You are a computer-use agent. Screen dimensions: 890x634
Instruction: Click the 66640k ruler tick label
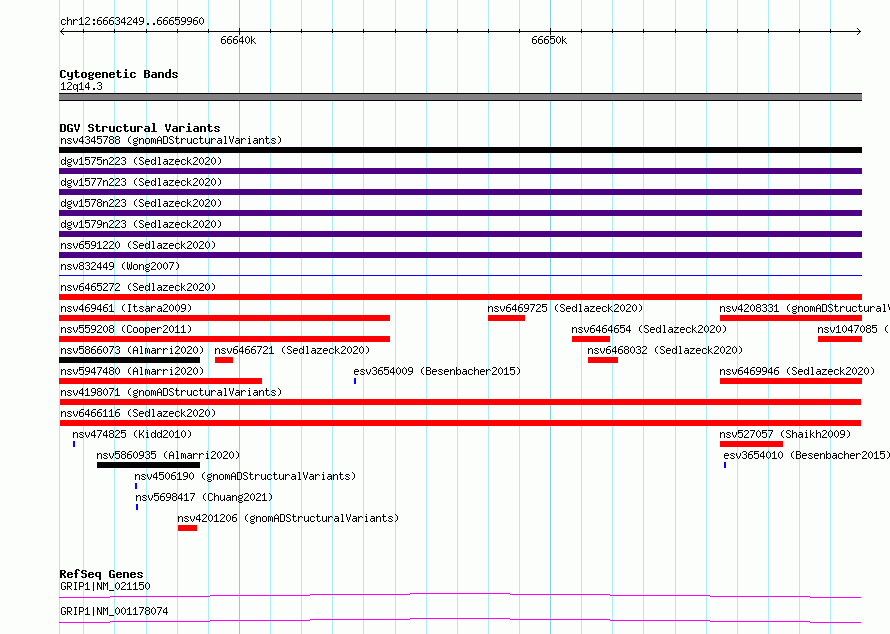238,40
